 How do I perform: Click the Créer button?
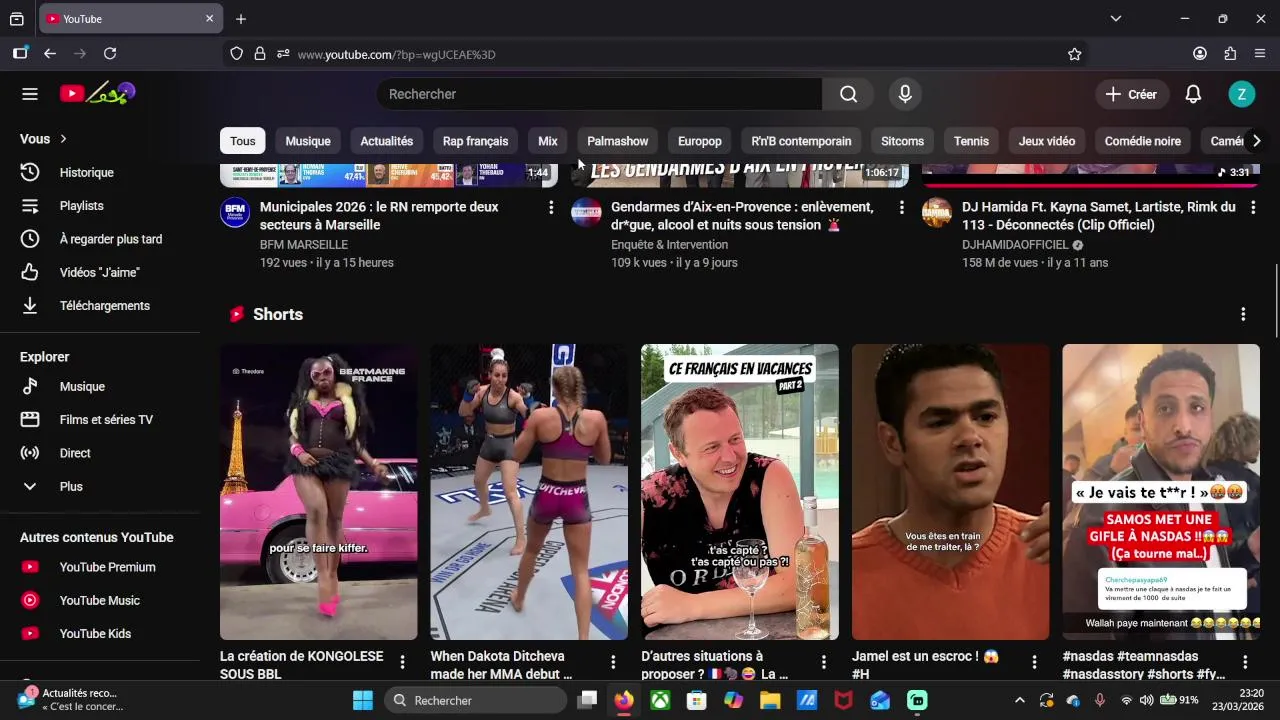pyautogui.click(x=1131, y=94)
